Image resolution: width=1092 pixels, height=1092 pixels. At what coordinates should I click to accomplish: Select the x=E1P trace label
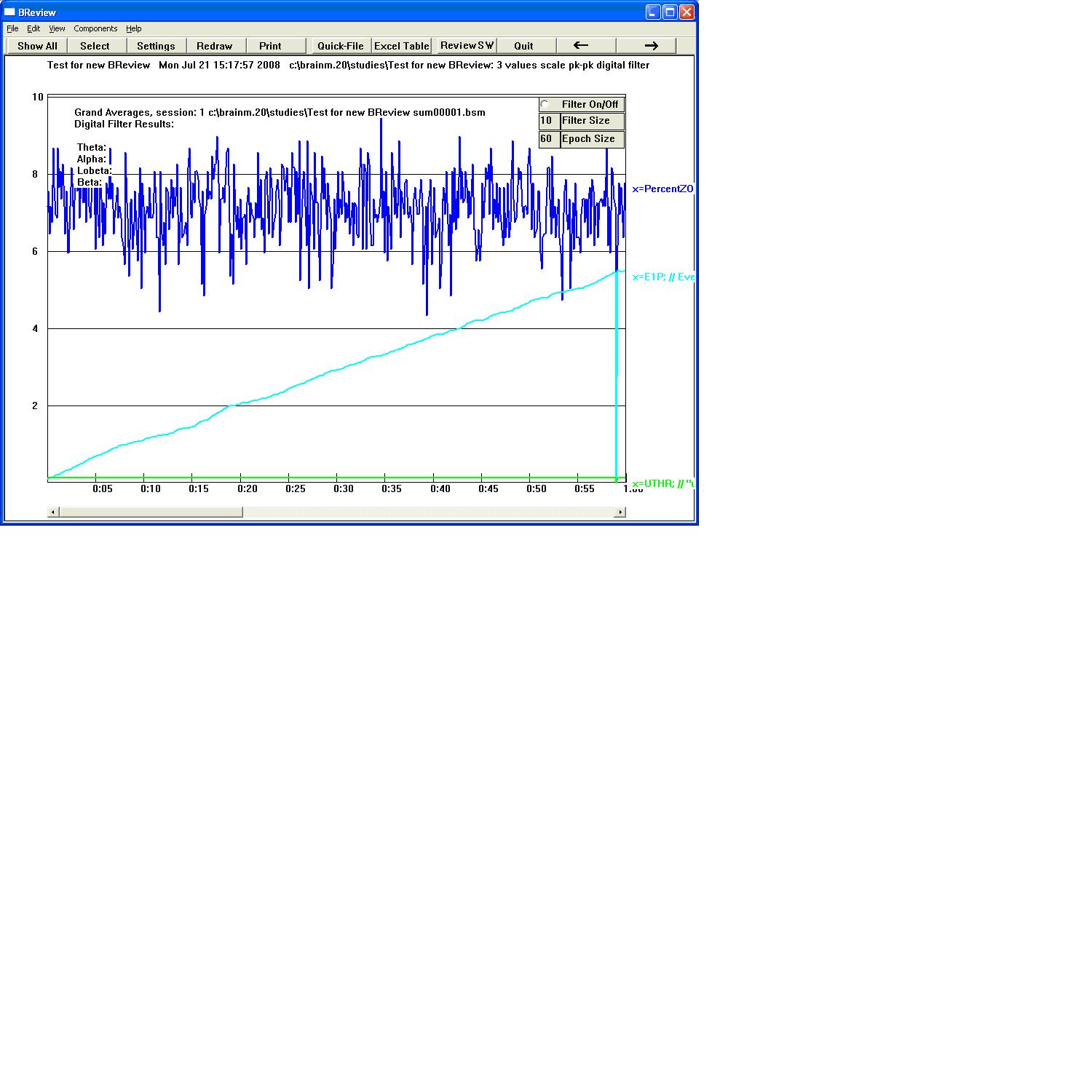pos(662,277)
